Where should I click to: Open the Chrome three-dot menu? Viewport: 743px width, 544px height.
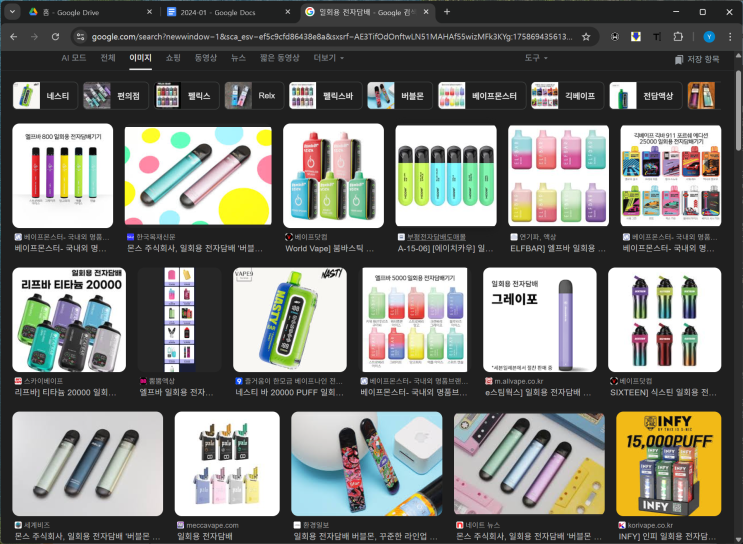pyautogui.click(x=730, y=37)
